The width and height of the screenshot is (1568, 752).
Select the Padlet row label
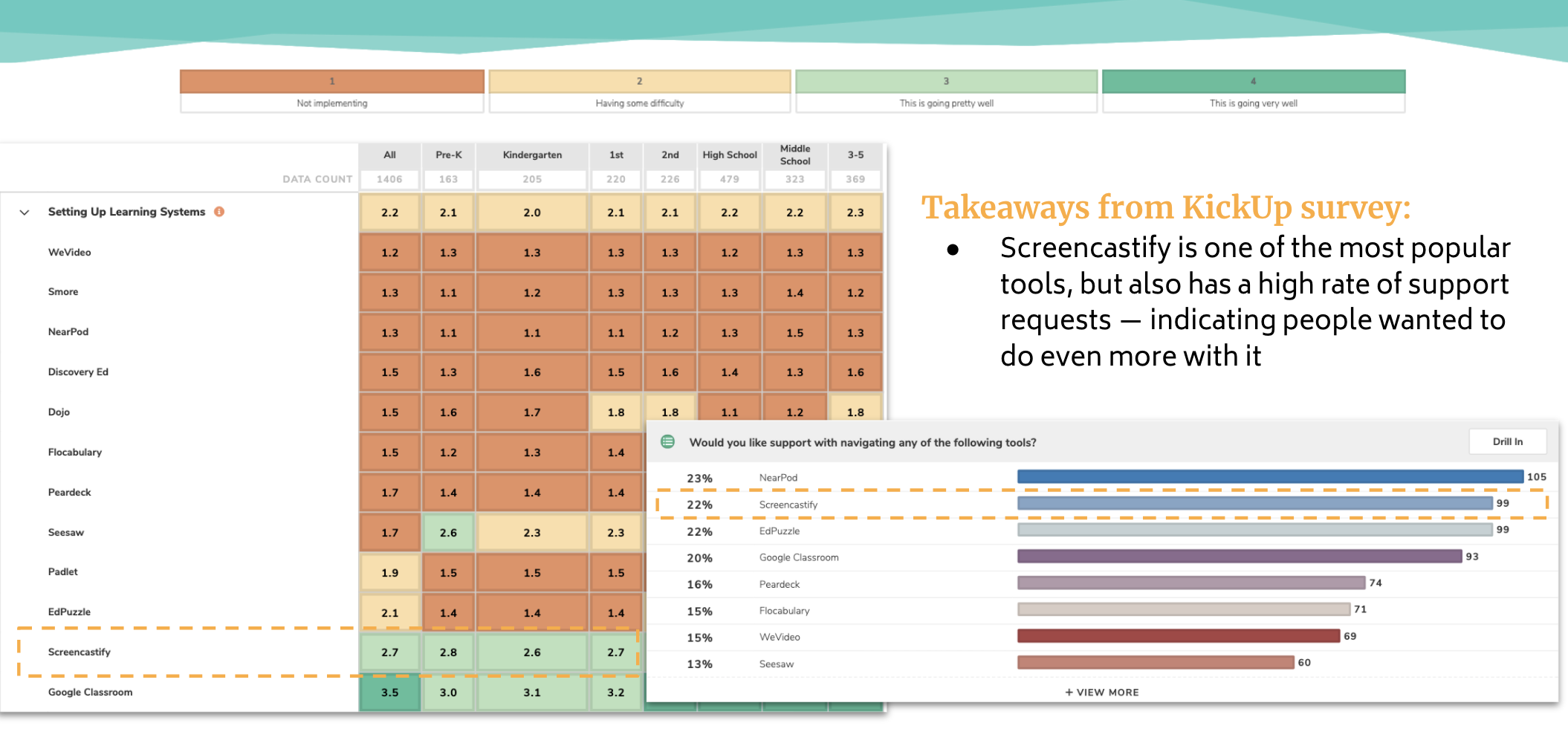(x=63, y=572)
